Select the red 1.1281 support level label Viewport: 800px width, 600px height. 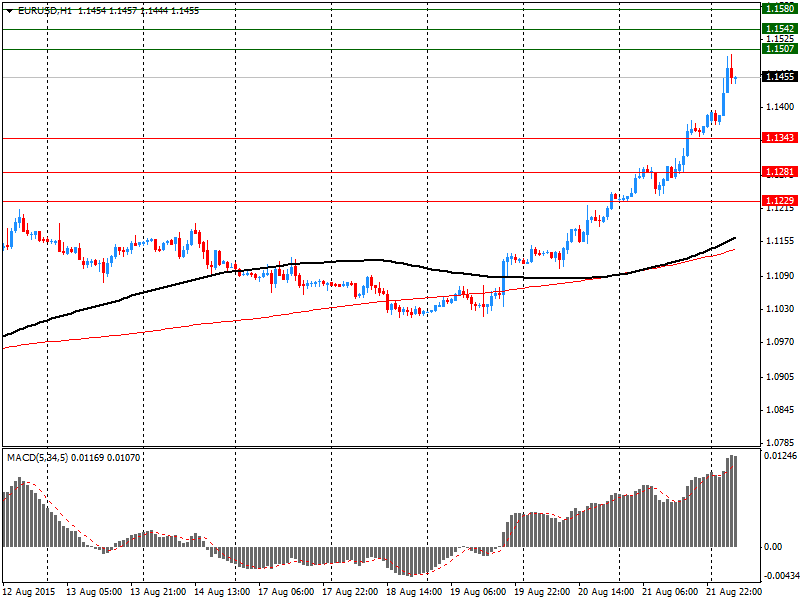point(780,171)
